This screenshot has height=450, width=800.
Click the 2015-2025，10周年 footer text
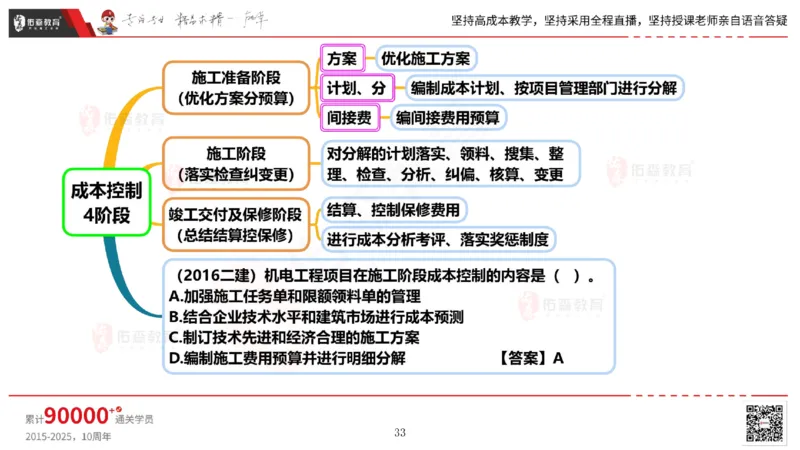(68, 437)
